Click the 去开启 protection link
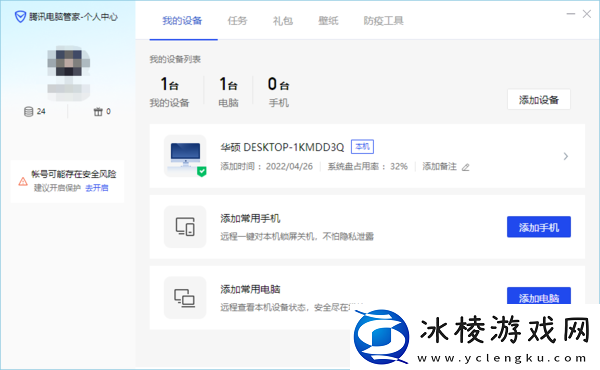Screen dimensions: 600x370 [x=97, y=188]
